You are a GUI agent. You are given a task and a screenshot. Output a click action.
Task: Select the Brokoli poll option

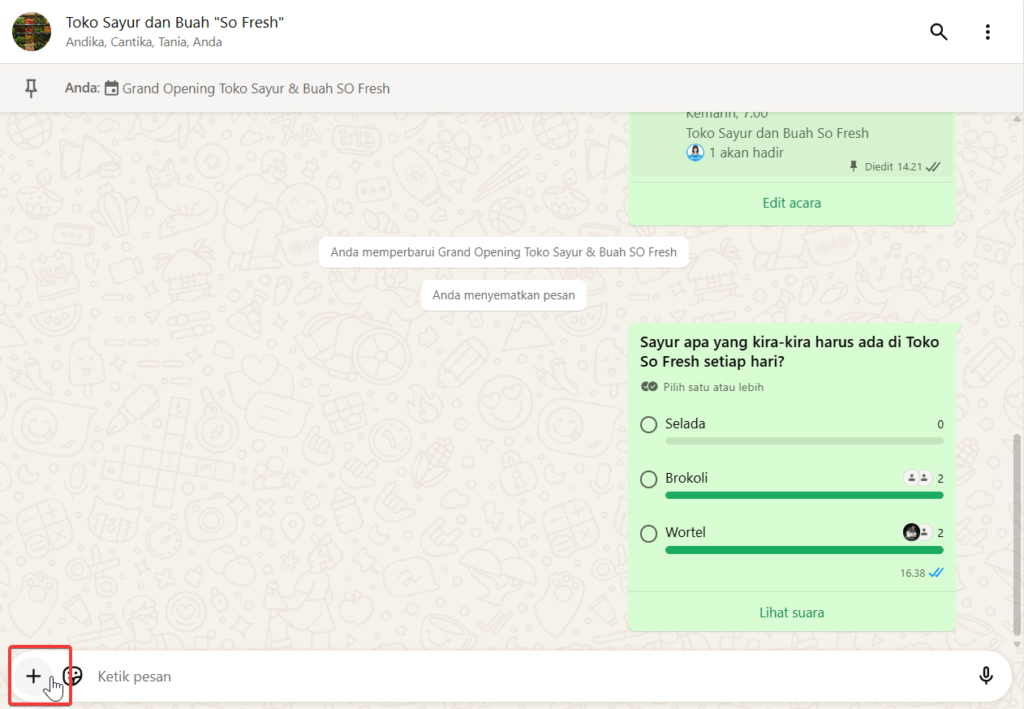[649, 479]
